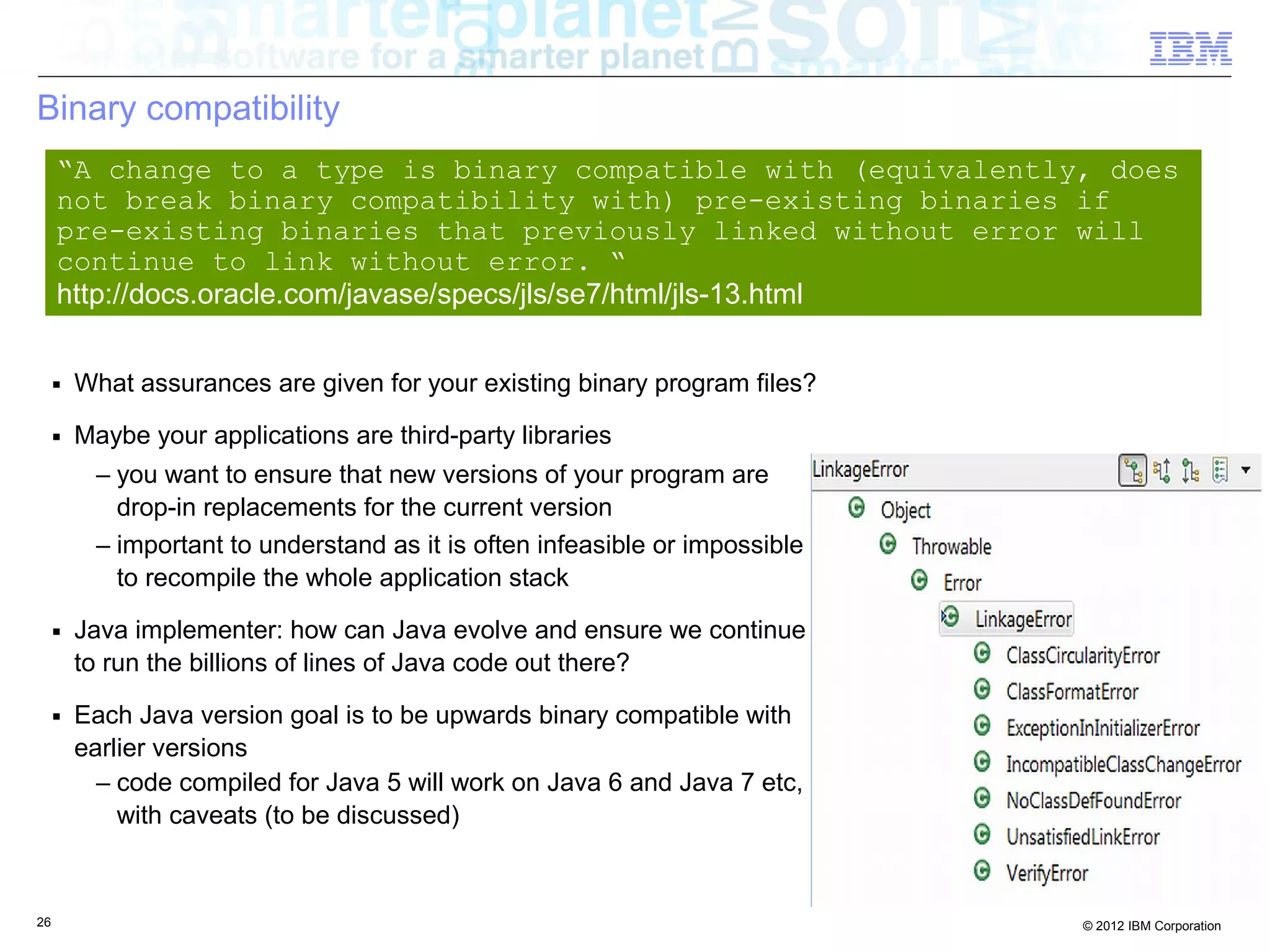Image resolution: width=1270 pixels, height=952 pixels.
Task: Click the class icon beside Error
Action: pos(920,581)
